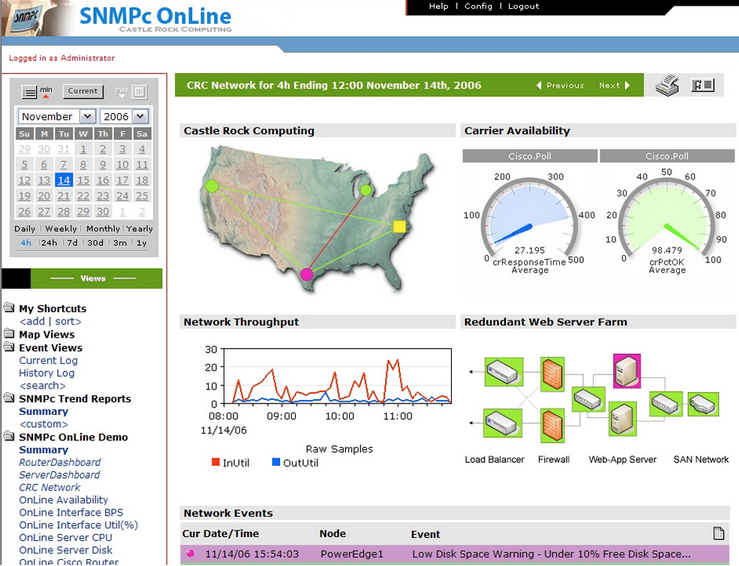Click the Previous arrow icon
739x566 pixels.
coord(539,85)
